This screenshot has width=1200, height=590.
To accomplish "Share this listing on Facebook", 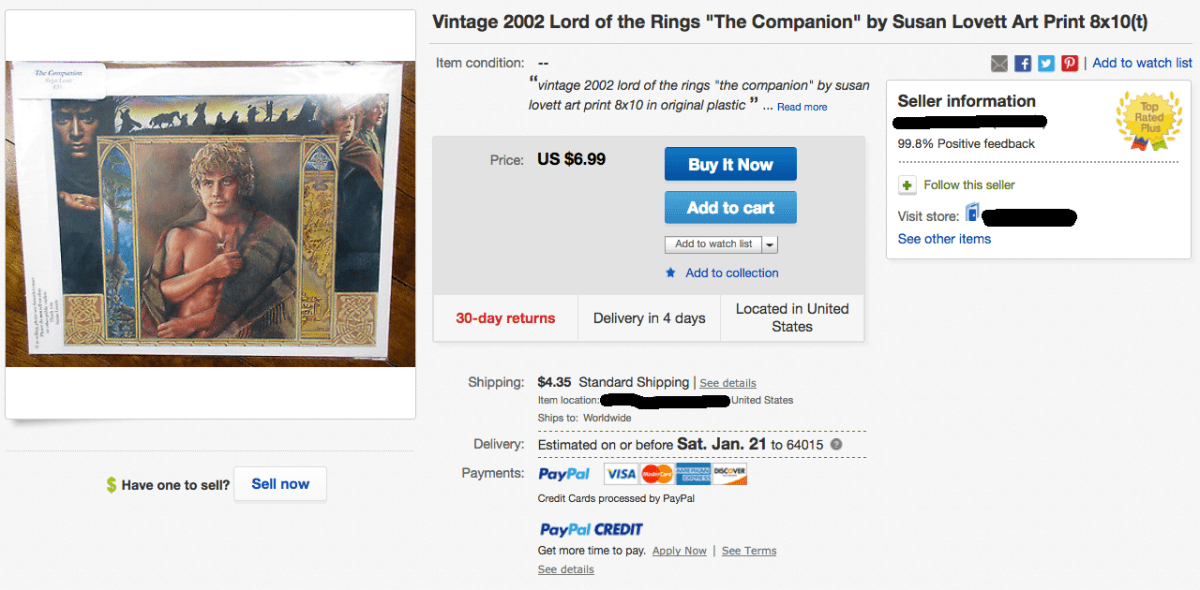I will [1022, 63].
